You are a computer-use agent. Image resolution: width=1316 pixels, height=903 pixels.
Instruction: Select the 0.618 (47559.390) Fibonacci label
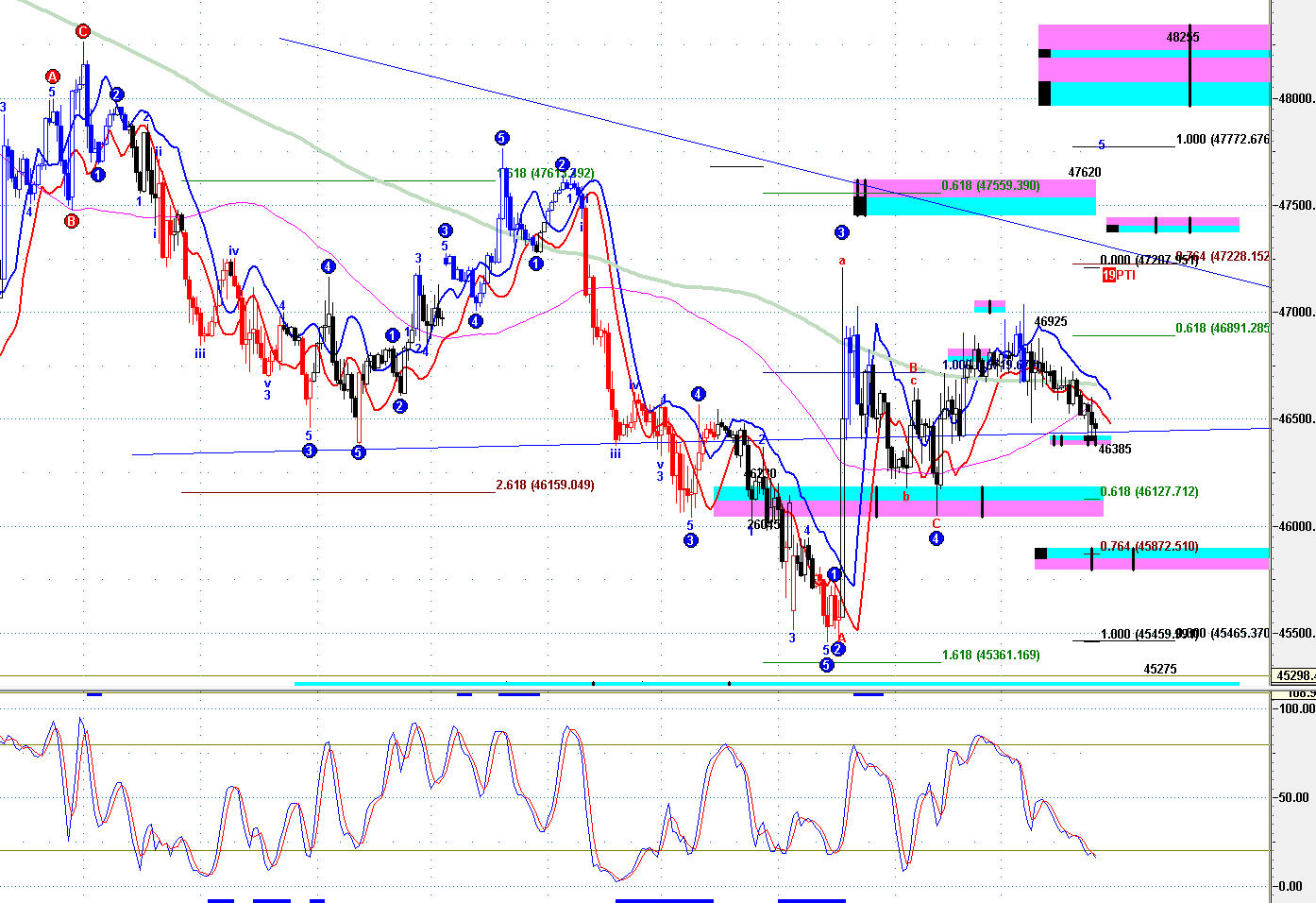point(990,186)
